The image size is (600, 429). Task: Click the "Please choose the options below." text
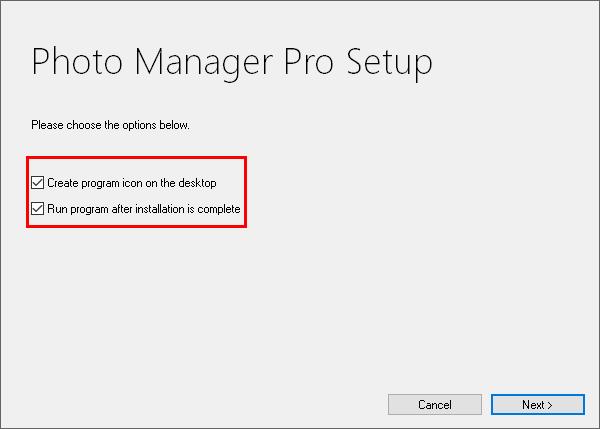coord(110,126)
